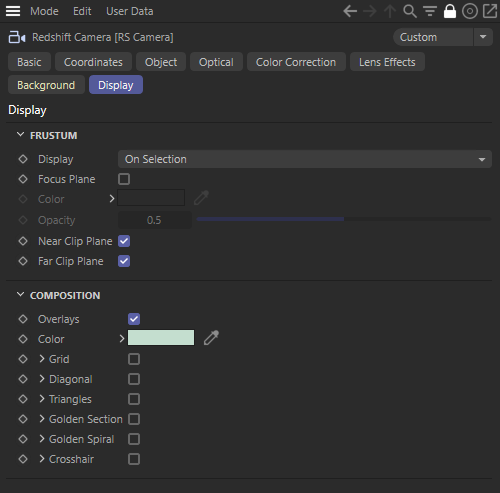Expand the Grid options arrow

coord(42,359)
